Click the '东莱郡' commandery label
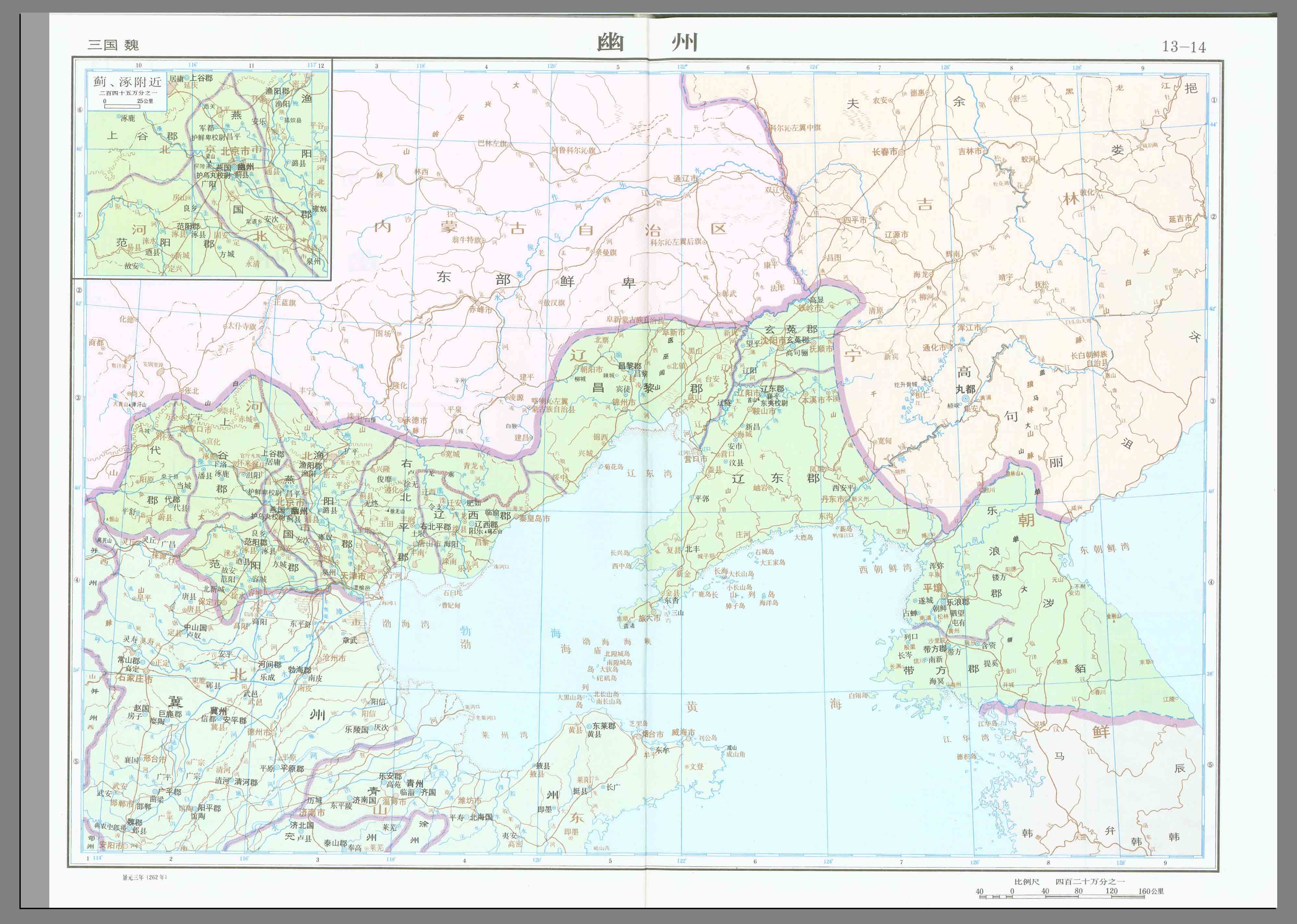 click(x=604, y=726)
